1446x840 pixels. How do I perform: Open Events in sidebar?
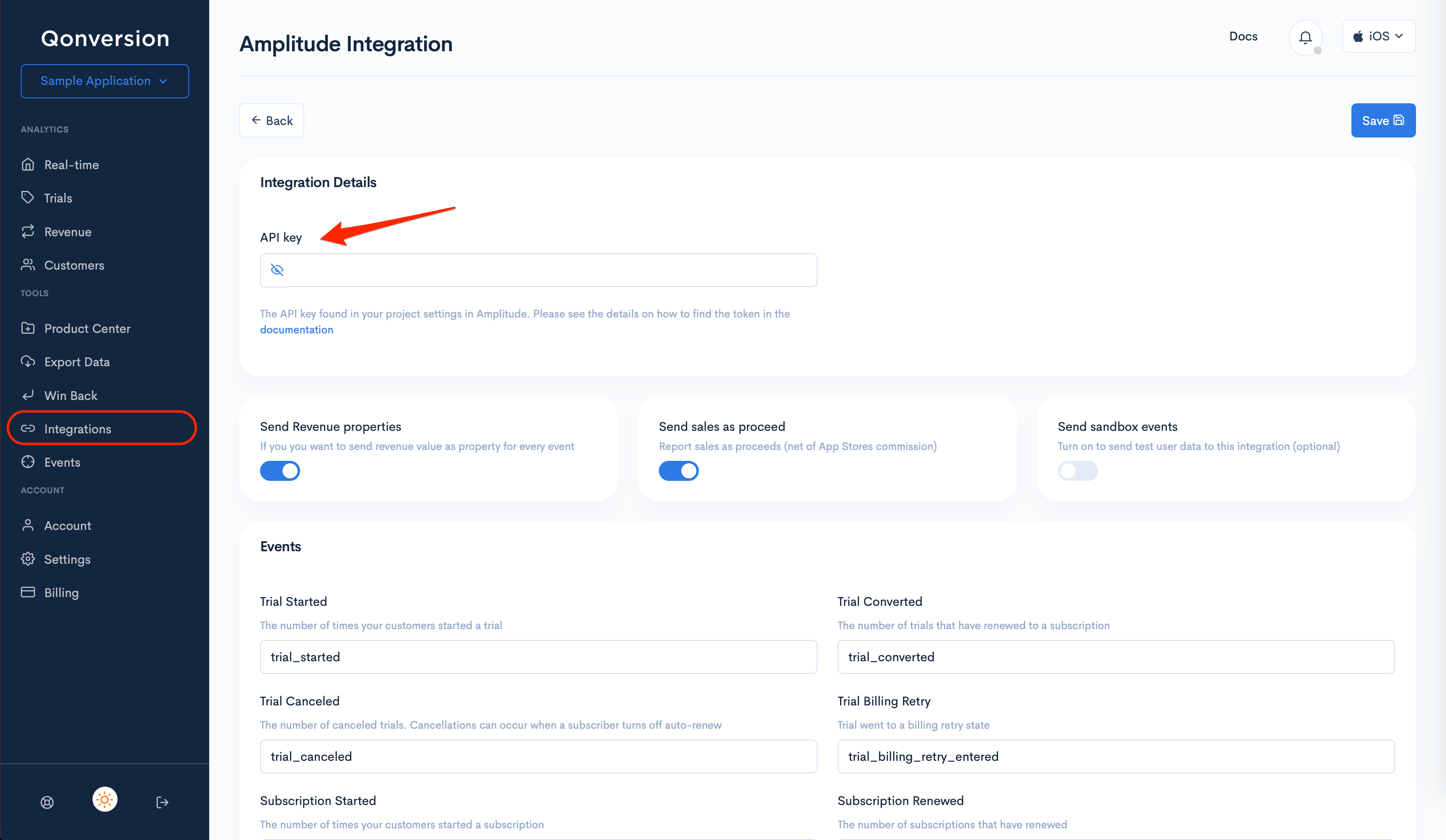coord(62,462)
